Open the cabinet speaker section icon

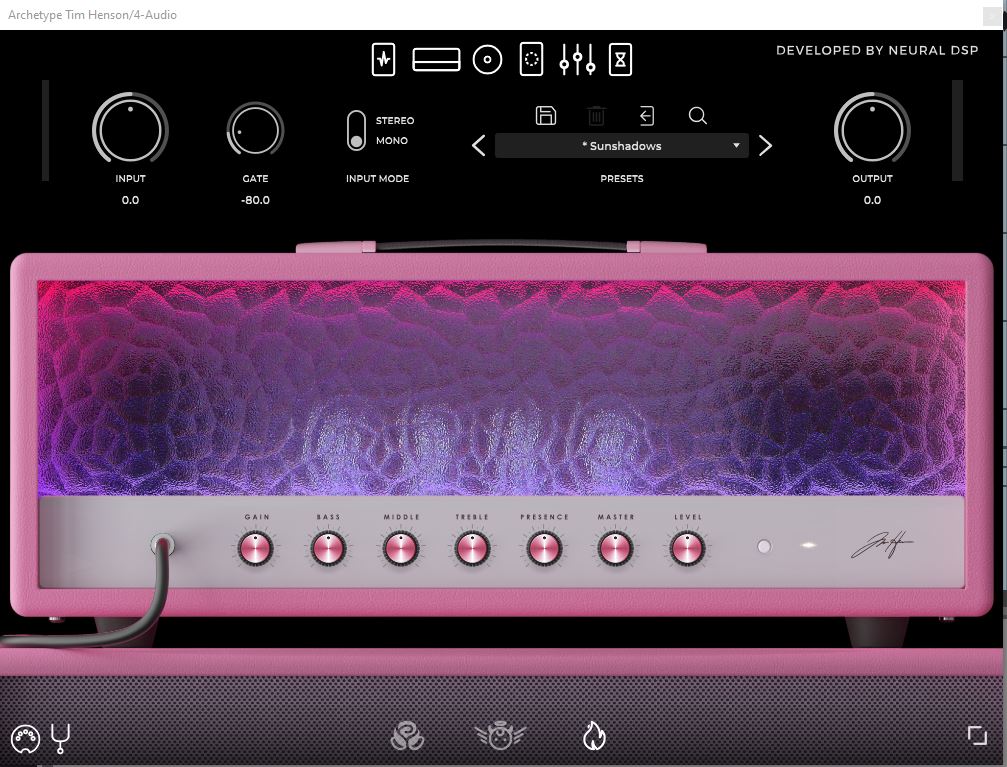(x=487, y=60)
